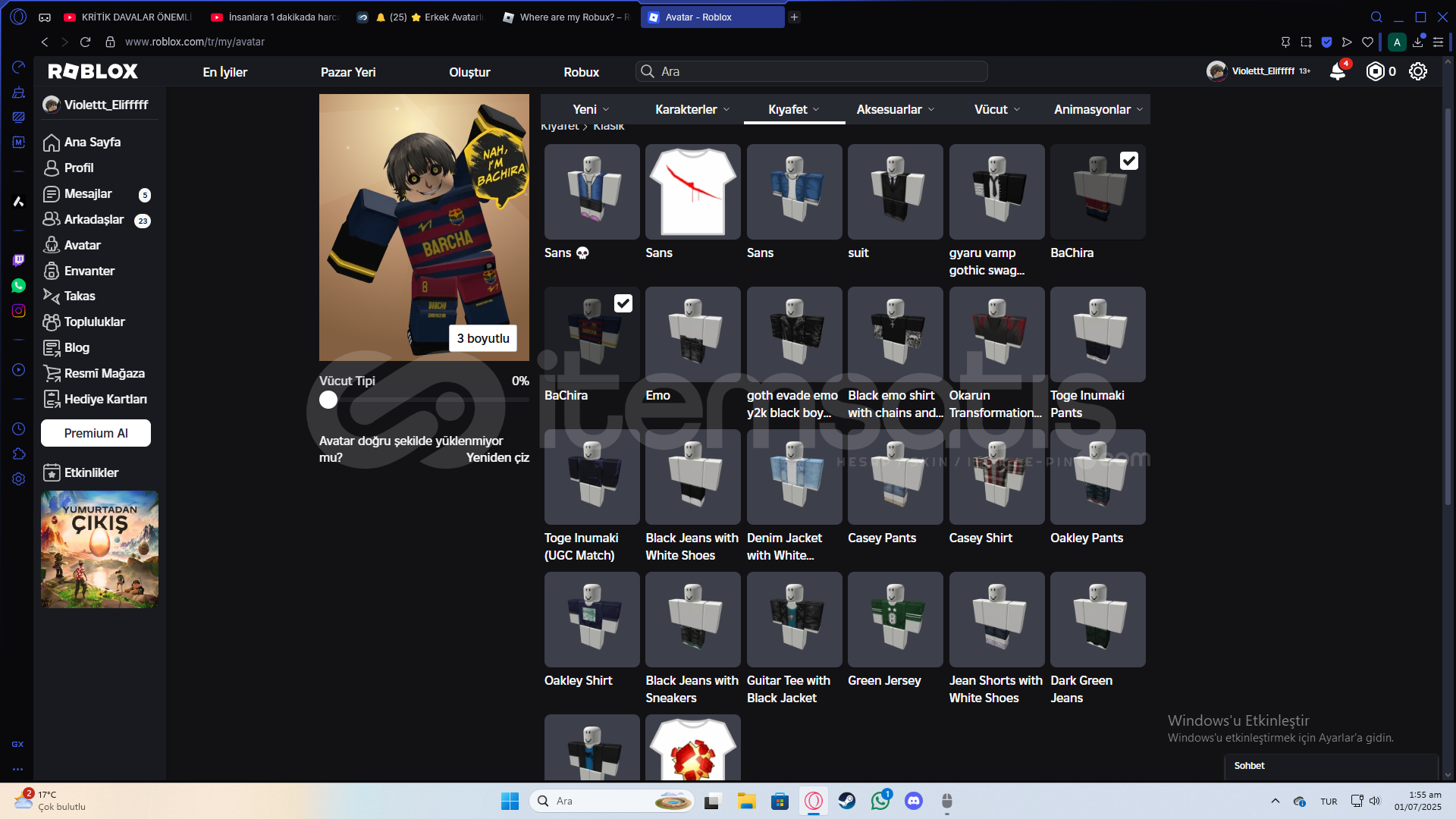Viewport: 1456px width, 819px height.
Task: Select the Casey Shirt thumbnail
Action: 996,477
